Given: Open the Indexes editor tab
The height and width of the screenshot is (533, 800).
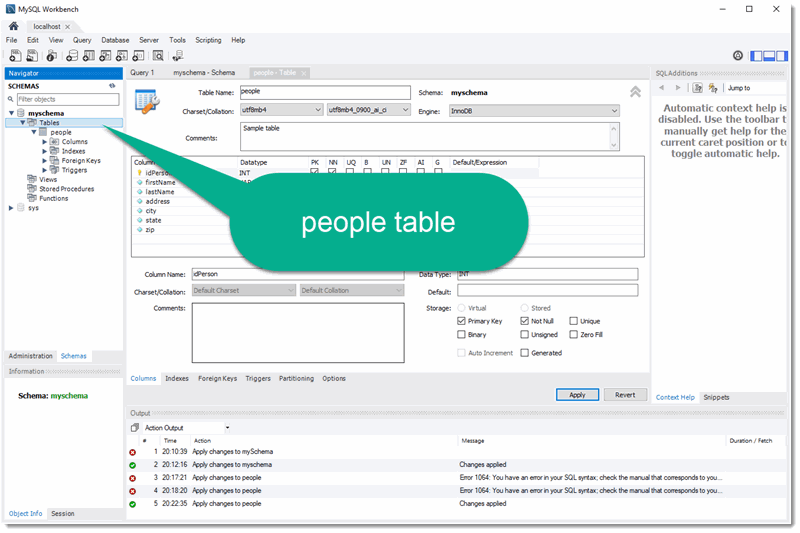Looking at the screenshot, I should pyautogui.click(x=177, y=378).
